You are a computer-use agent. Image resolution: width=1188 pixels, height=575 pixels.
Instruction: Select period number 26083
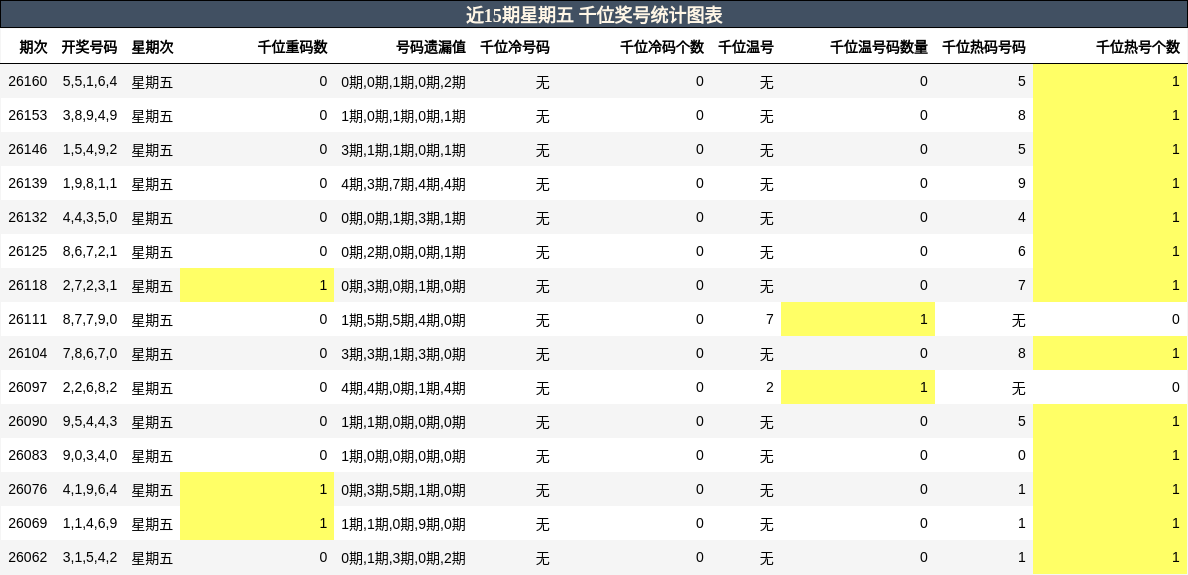point(28,455)
